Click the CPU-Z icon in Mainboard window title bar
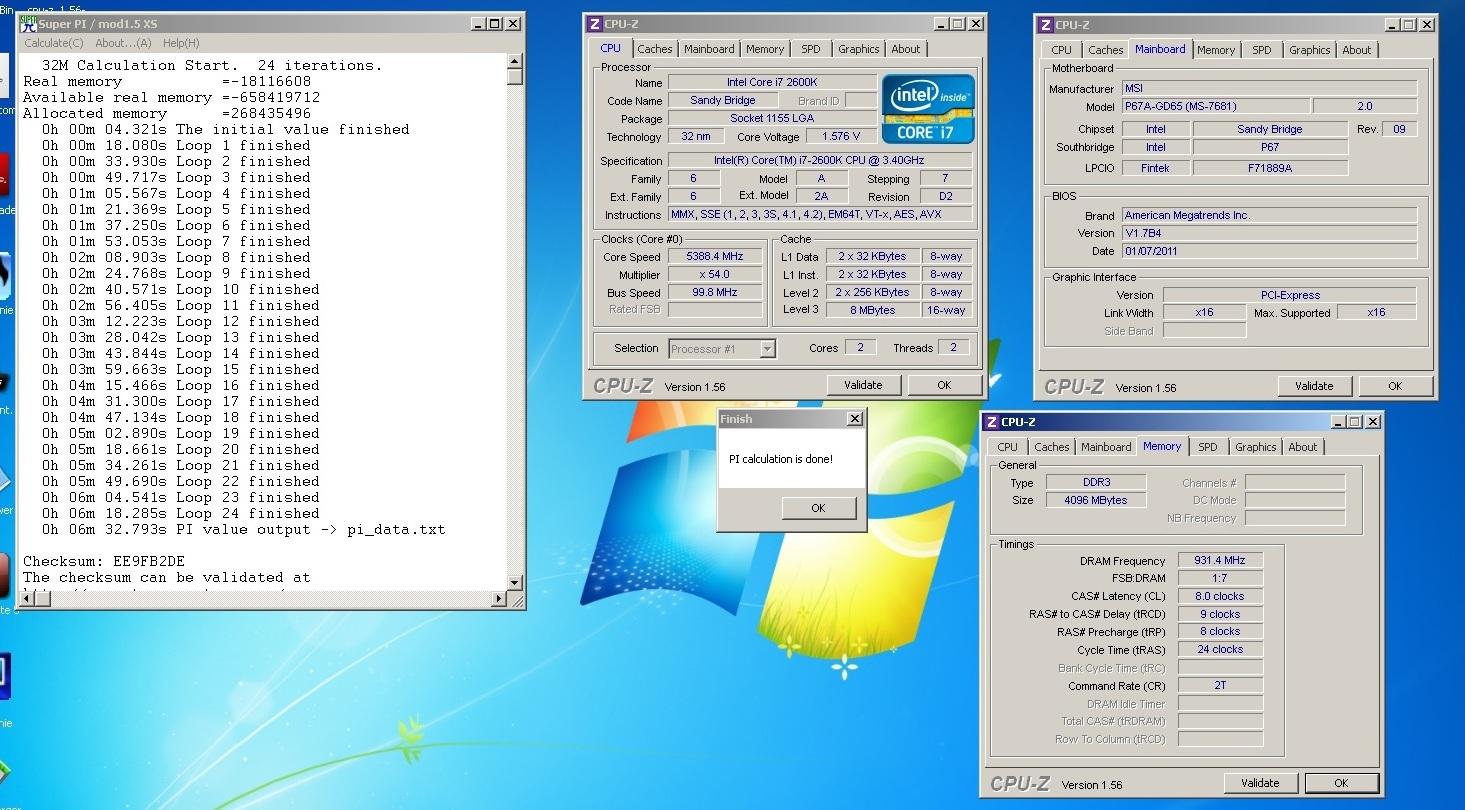This screenshot has width=1465, height=810. point(1046,25)
